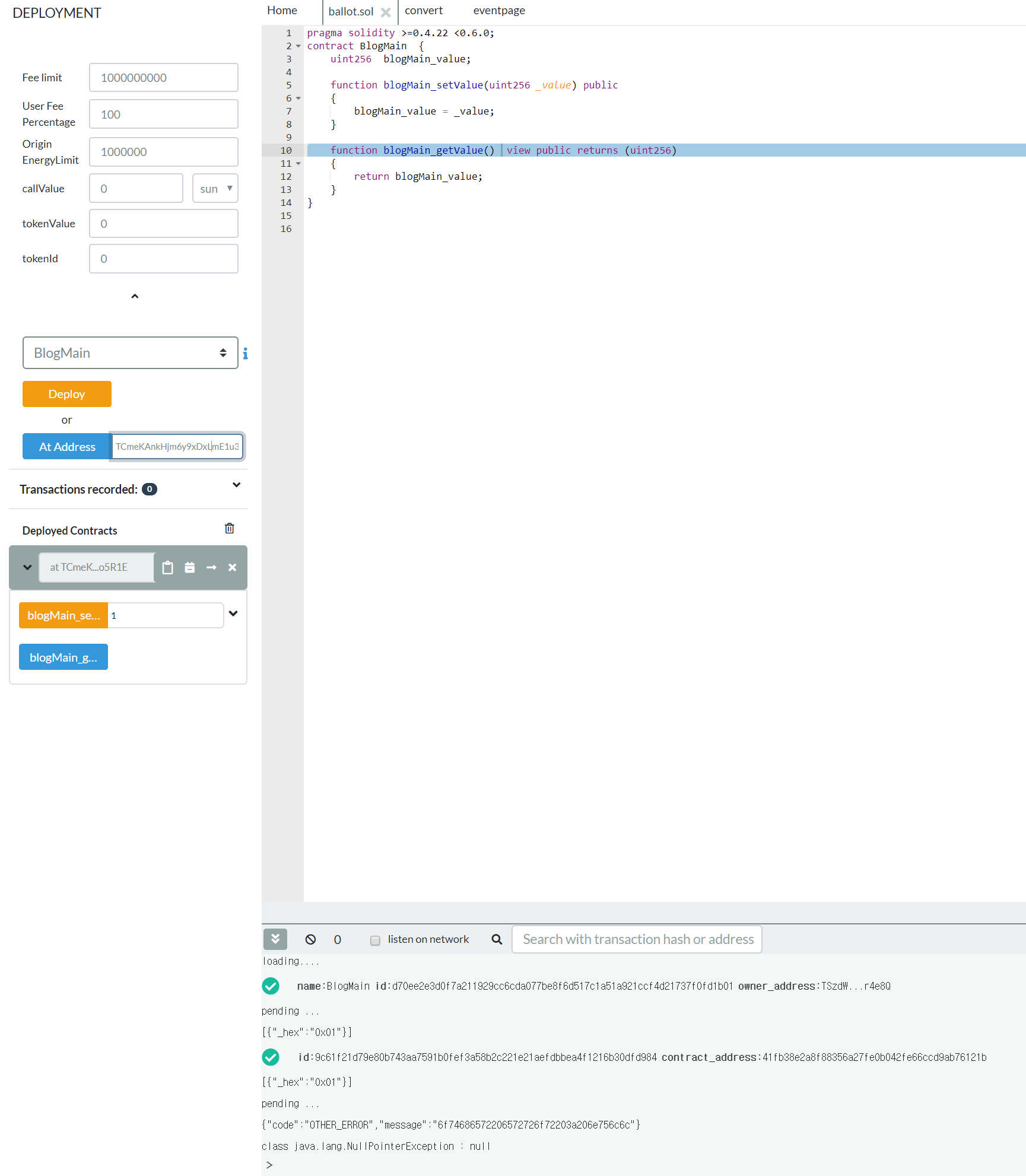
Task: Expand the Transactions recorded section
Action: [x=236, y=485]
